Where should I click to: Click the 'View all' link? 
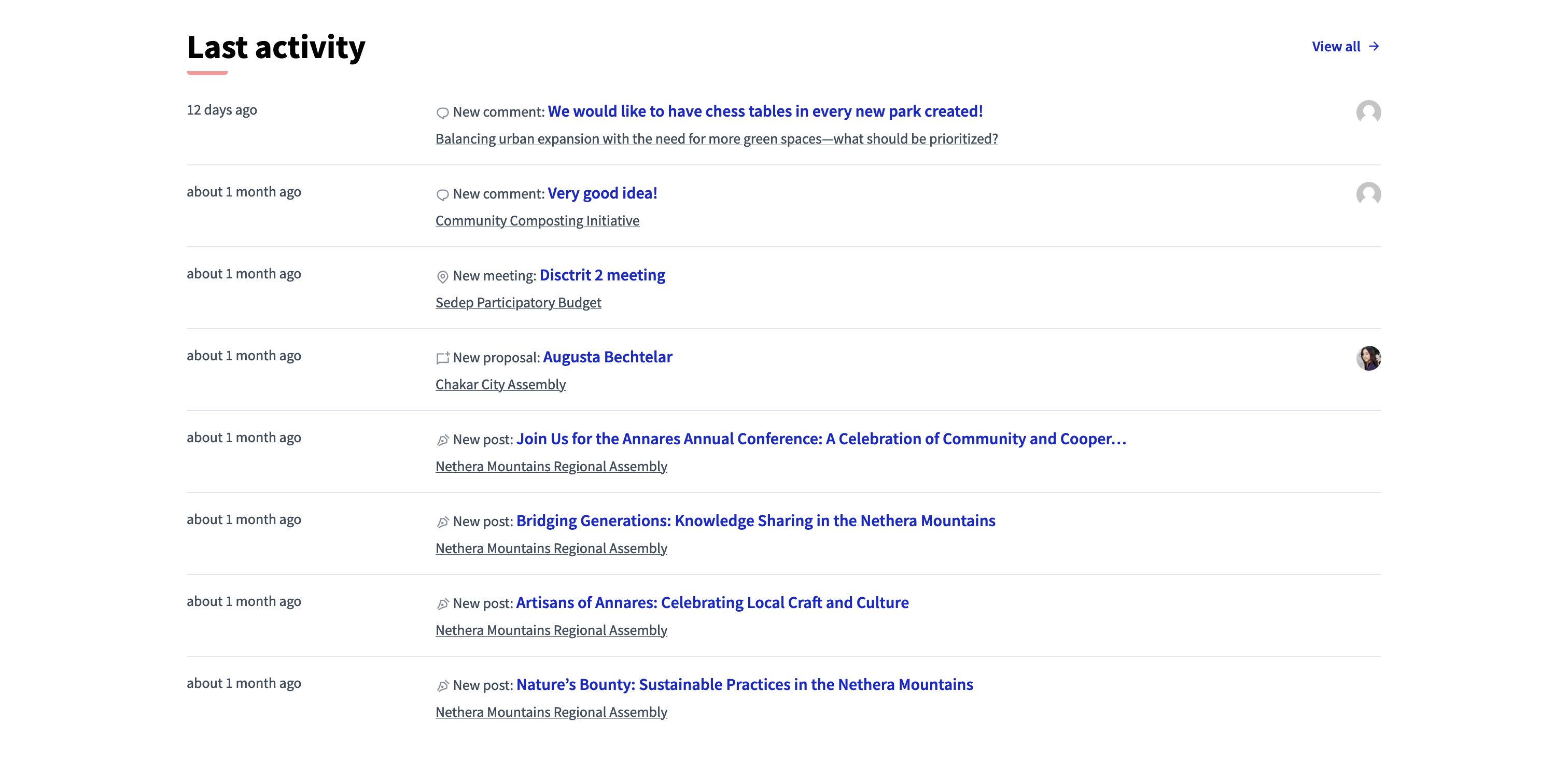point(1337,46)
